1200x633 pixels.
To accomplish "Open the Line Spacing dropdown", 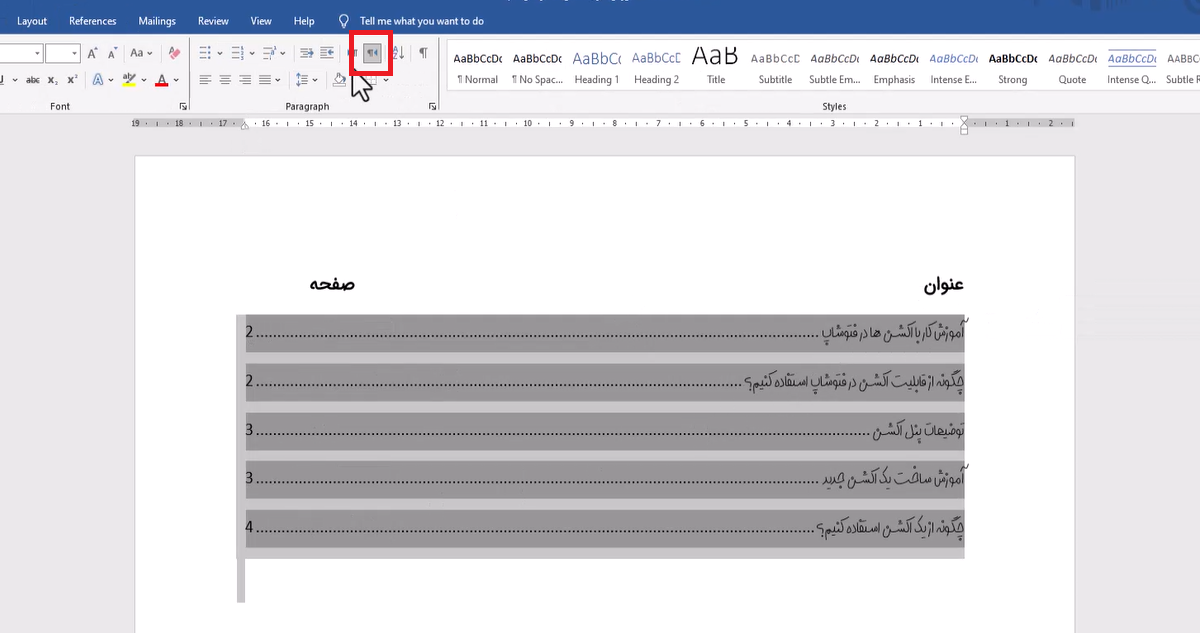I will 305,80.
